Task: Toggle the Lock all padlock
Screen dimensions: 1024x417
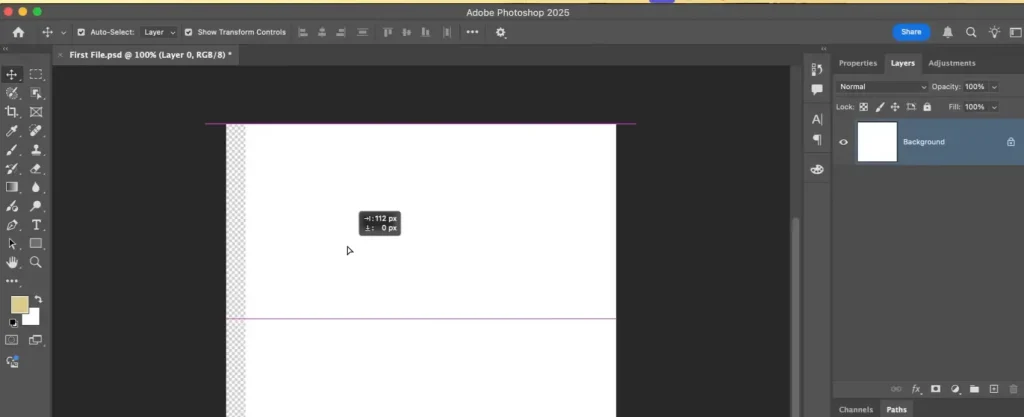Action: [x=927, y=107]
